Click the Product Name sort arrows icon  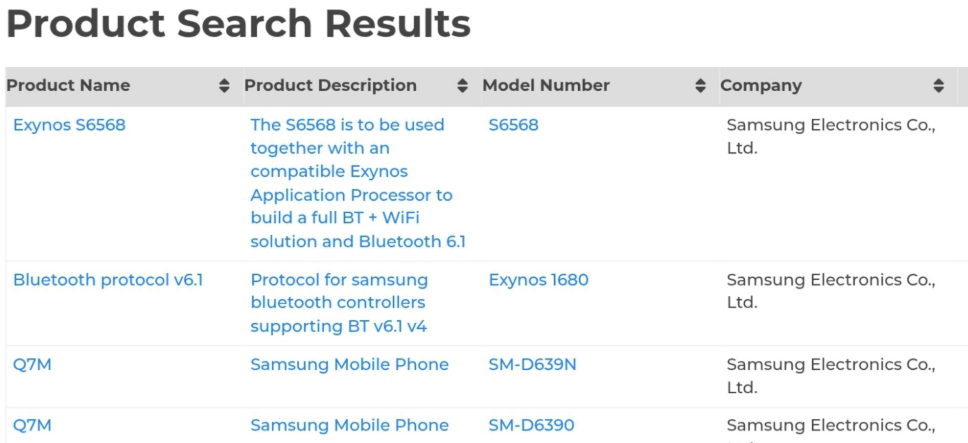coord(224,86)
